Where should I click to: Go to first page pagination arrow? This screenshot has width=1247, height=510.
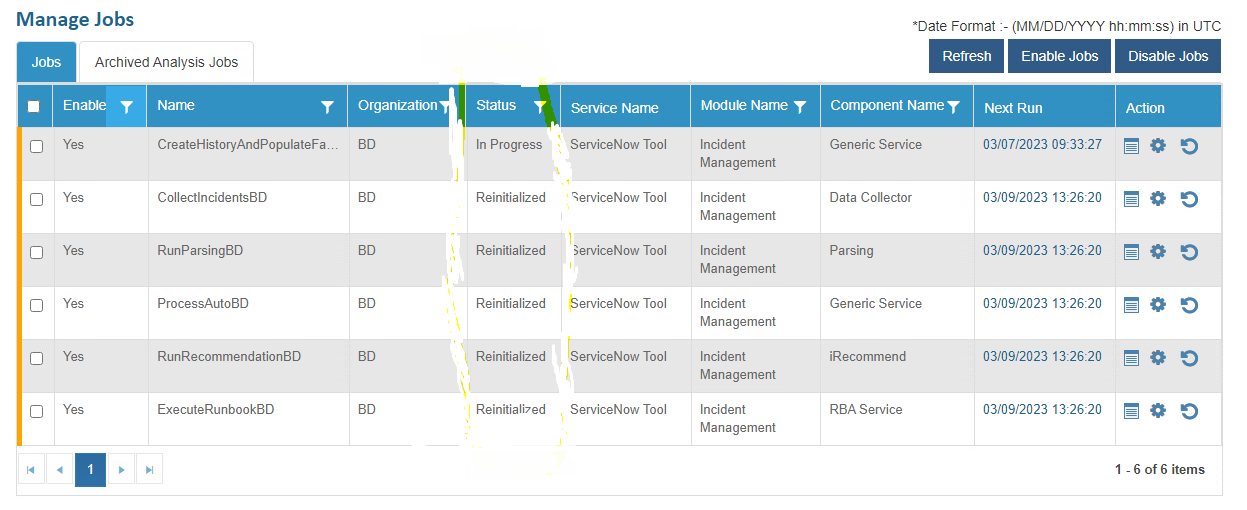pyautogui.click(x=31, y=469)
